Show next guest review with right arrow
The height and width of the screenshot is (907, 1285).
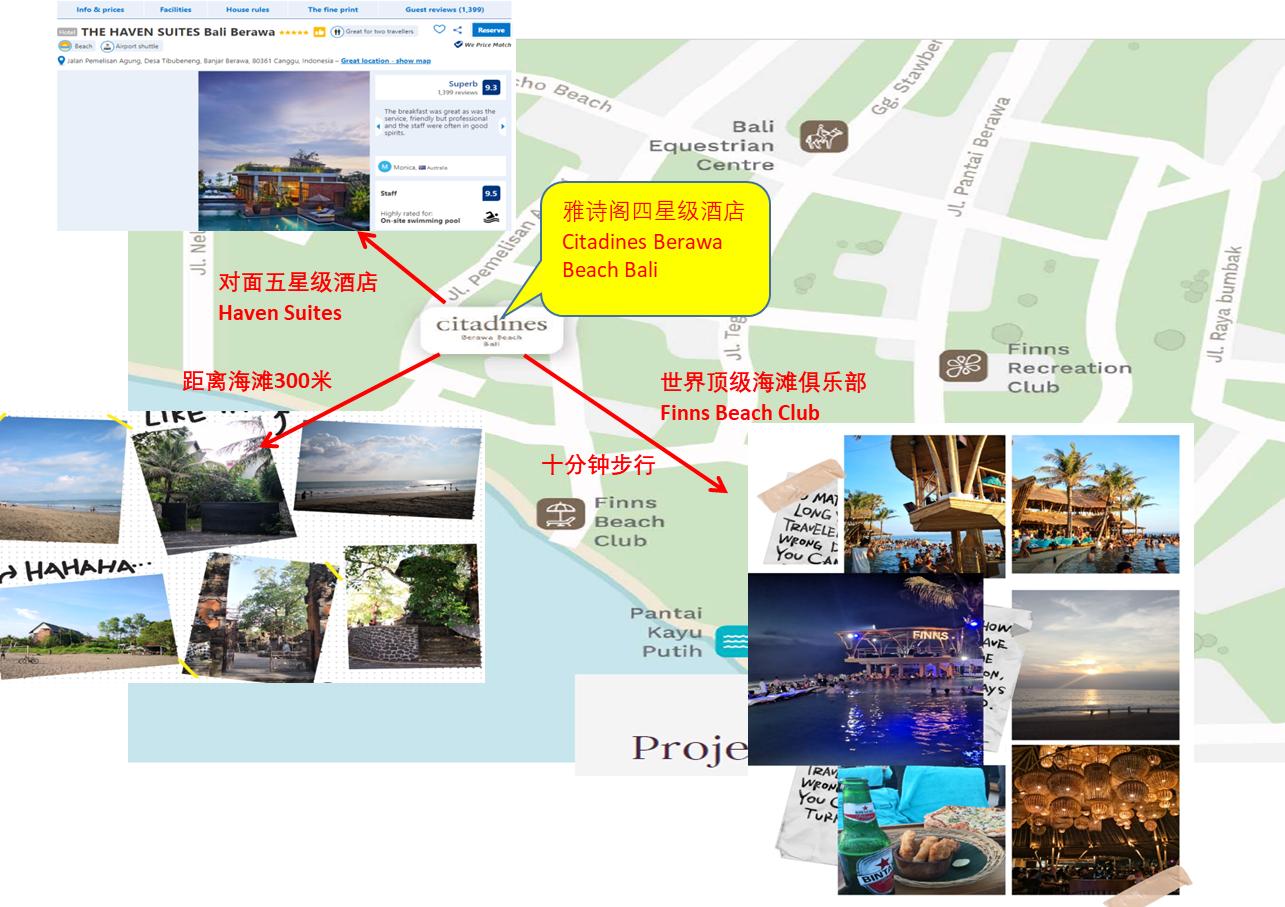pyautogui.click(x=502, y=127)
